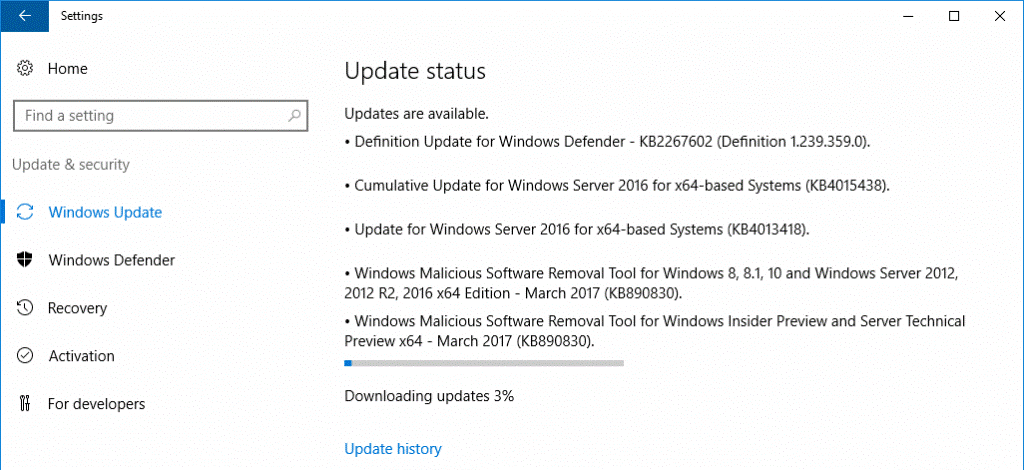This screenshot has width=1024, height=470.
Task: Switch to the Activation page
Action: coord(82,356)
